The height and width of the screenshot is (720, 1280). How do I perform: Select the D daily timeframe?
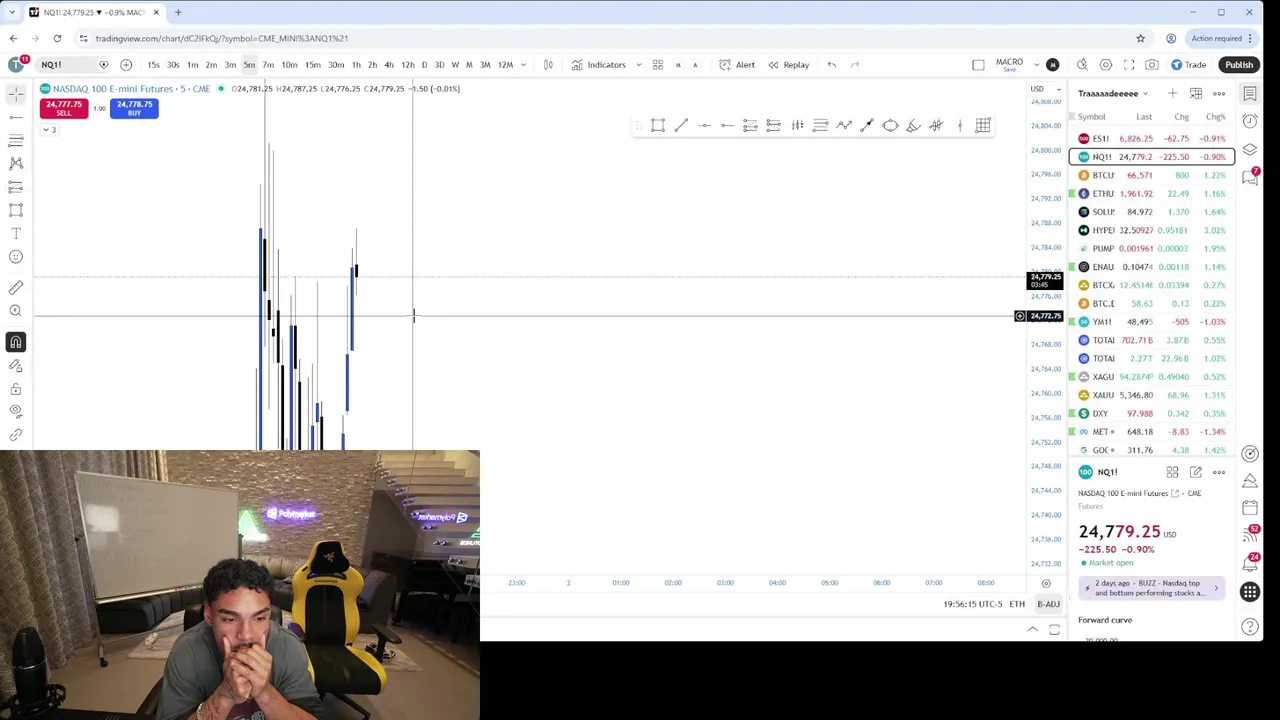(x=424, y=65)
